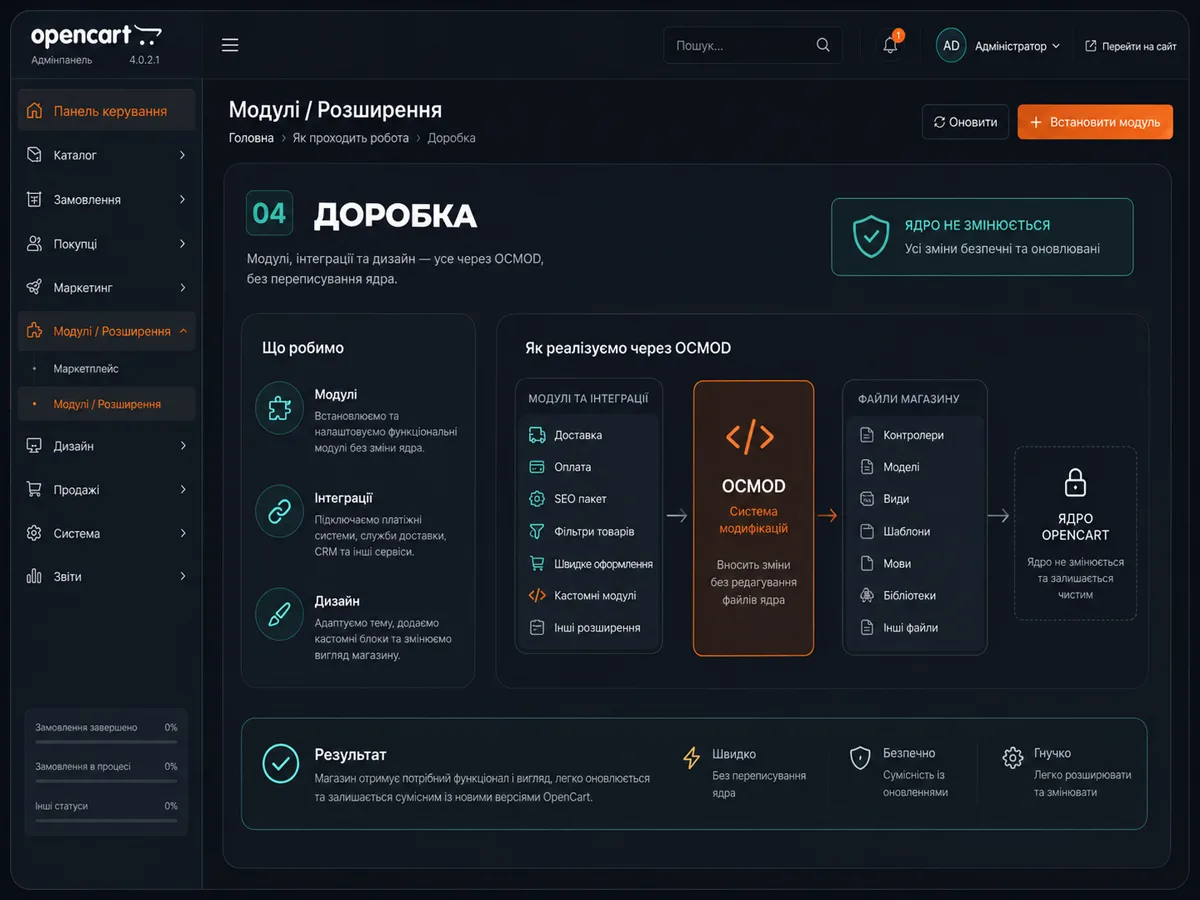The image size is (1200, 900).
Task: Open Як проходить робота breadcrumb link
Action: [350, 138]
